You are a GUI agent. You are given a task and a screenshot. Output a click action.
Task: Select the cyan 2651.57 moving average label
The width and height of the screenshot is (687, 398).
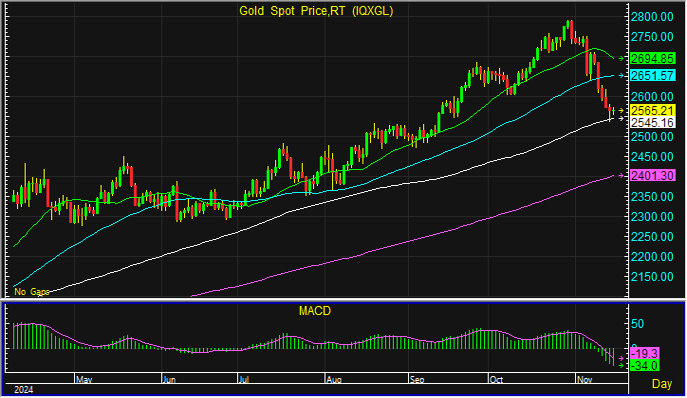(652, 75)
